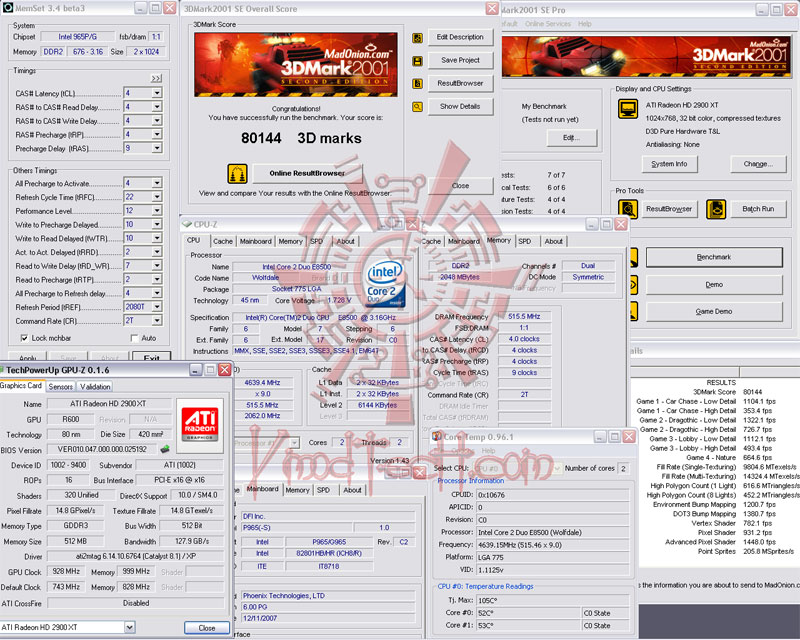Click the Save Project floppy icon

(417, 61)
